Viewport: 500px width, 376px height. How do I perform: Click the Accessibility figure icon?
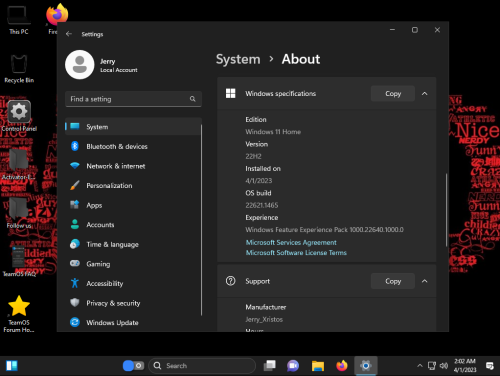[x=75, y=283]
